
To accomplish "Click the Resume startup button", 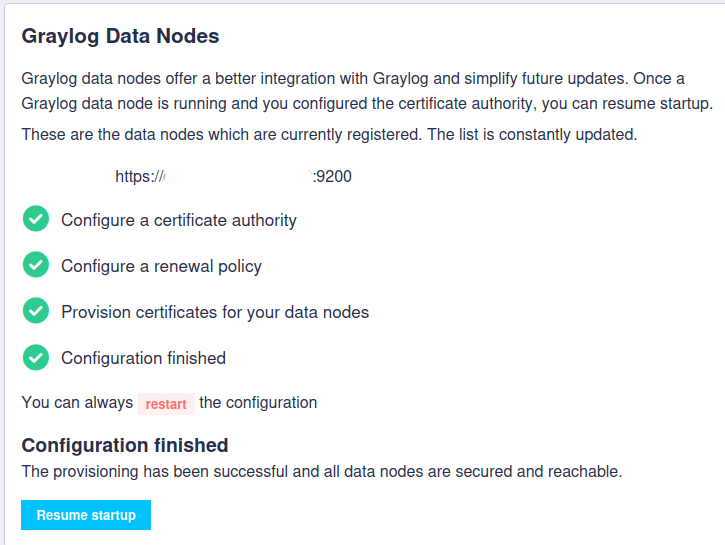I will [86, 514].
